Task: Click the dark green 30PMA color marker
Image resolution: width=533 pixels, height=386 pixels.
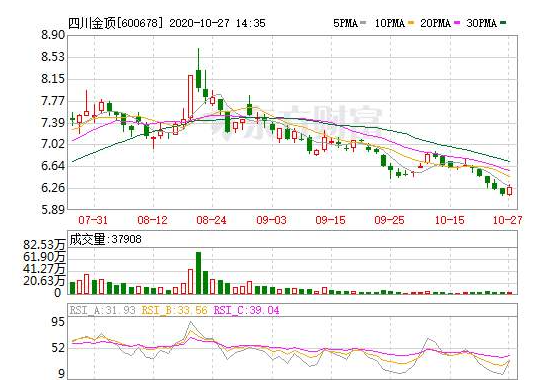Action: (x=503, y=23)
